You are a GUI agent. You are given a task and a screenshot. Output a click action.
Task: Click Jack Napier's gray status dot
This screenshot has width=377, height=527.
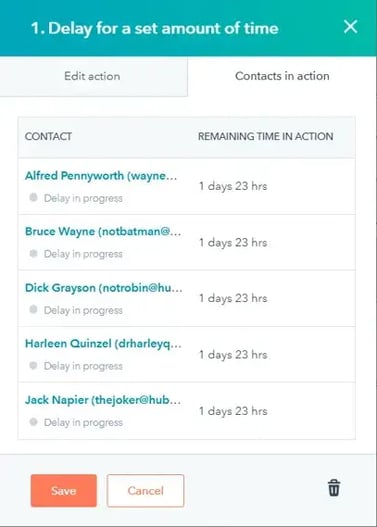pyautogui.click(x=33, y=421)
